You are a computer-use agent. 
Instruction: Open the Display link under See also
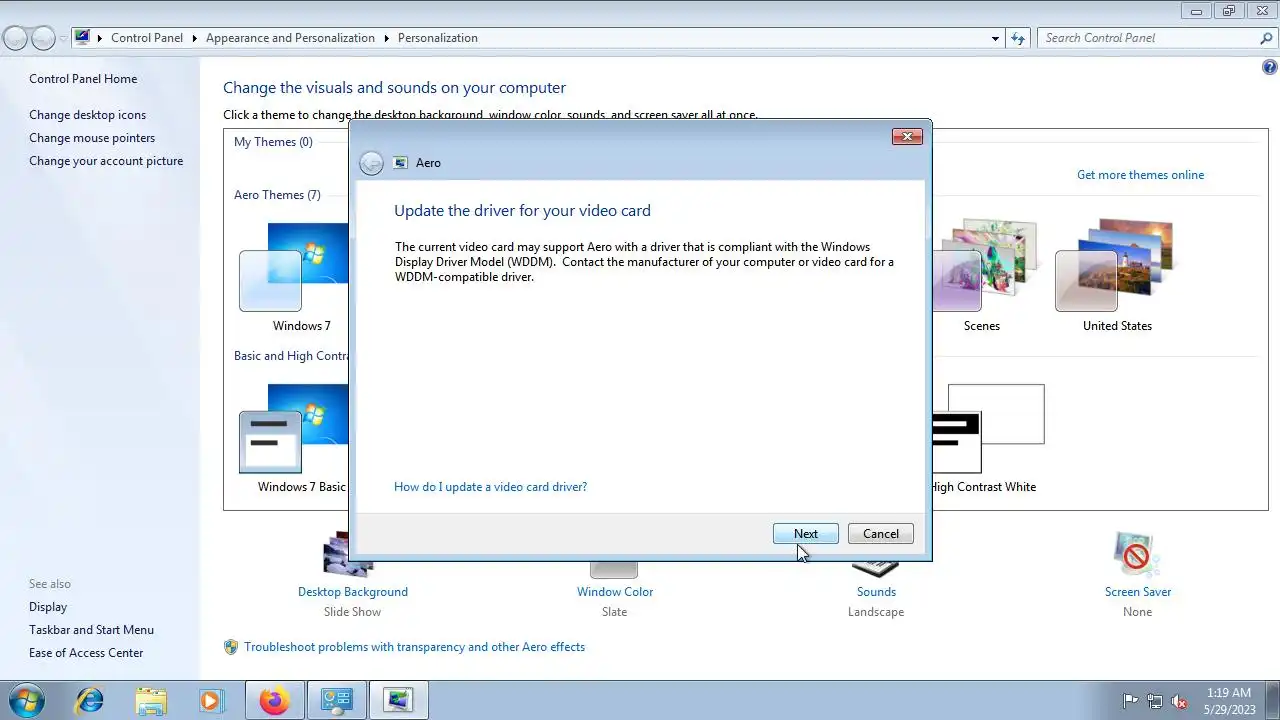click(x=48, y=607)
